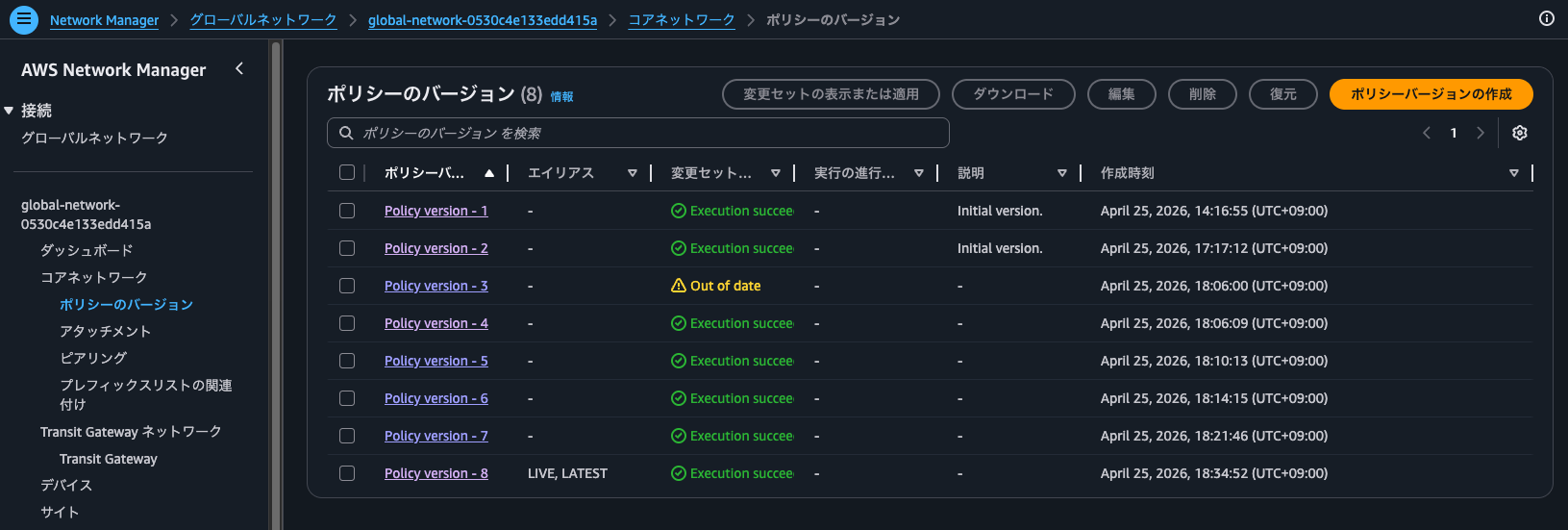
Task: Open Policy version - 3 link
Action: click(x=436, y=286)
